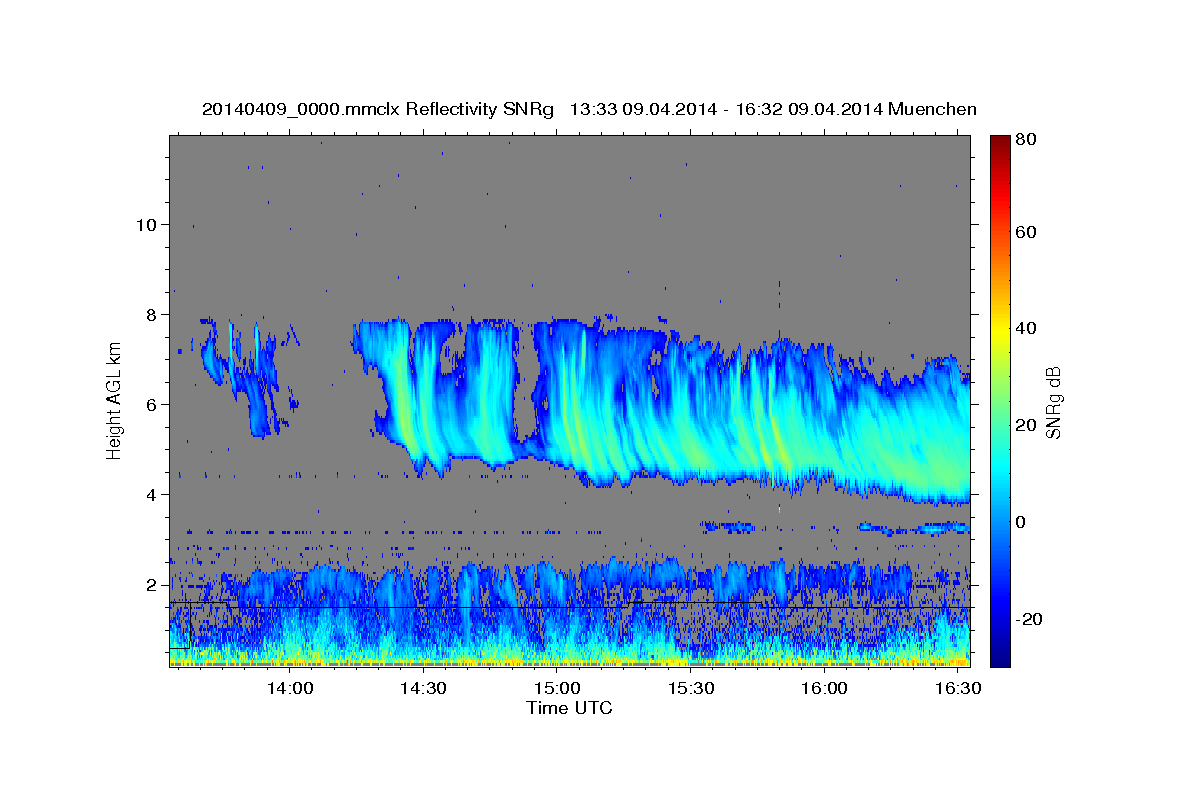Click the 'SNRg dB' colorbar label
The image size is (1200, 800).
pos(1053,402)
